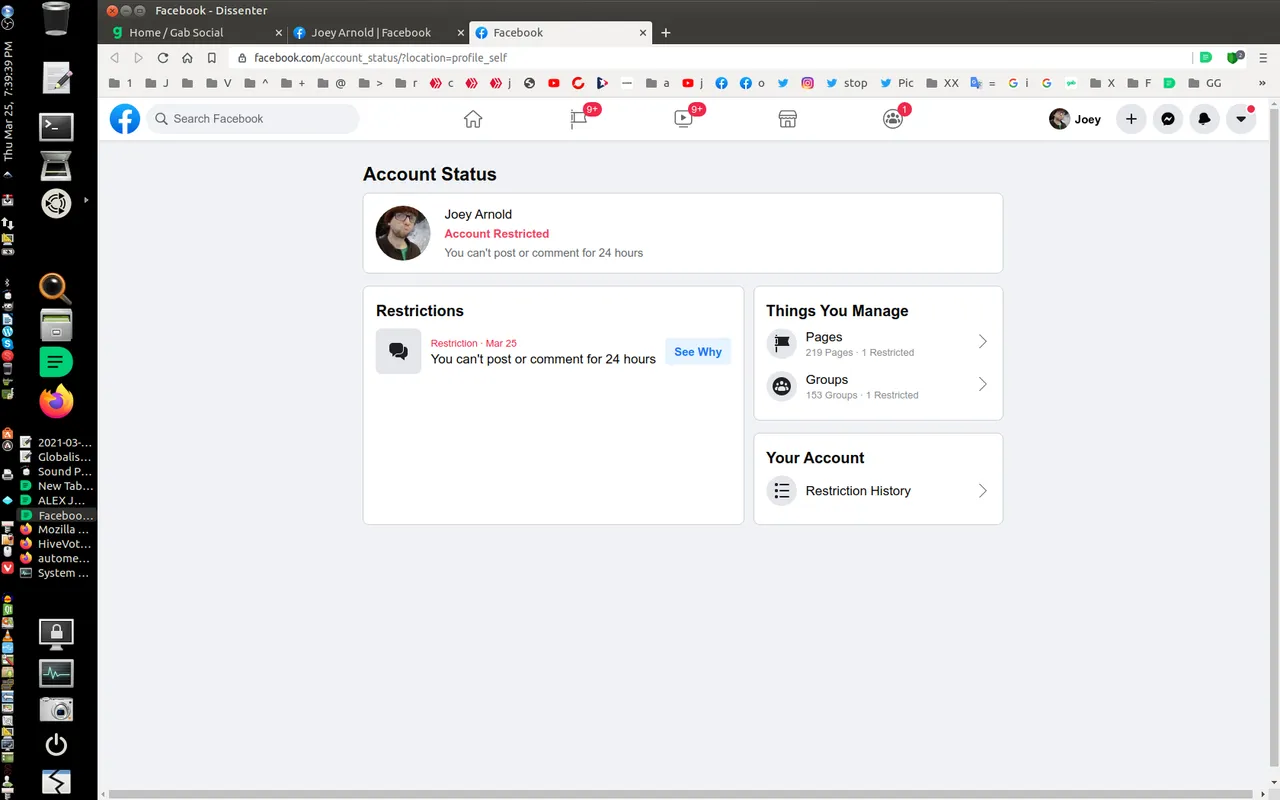1280x800 pixels.
Task: Open the Groups row under Things You Manage
Action: (878, 386)
